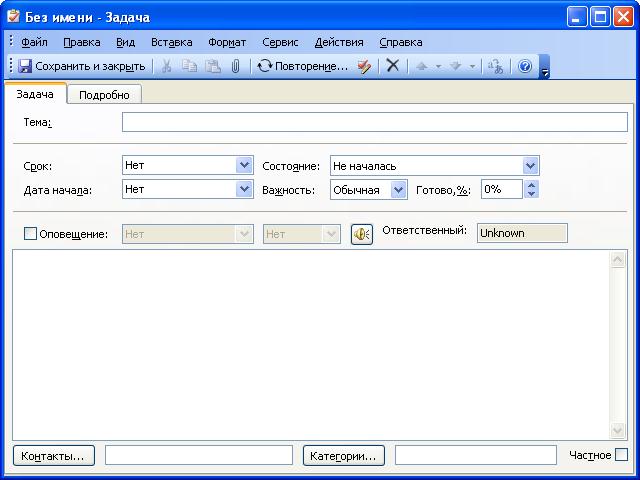Click the Готово 0% value field
Screen dimensions: 640x480
(502, 189)
